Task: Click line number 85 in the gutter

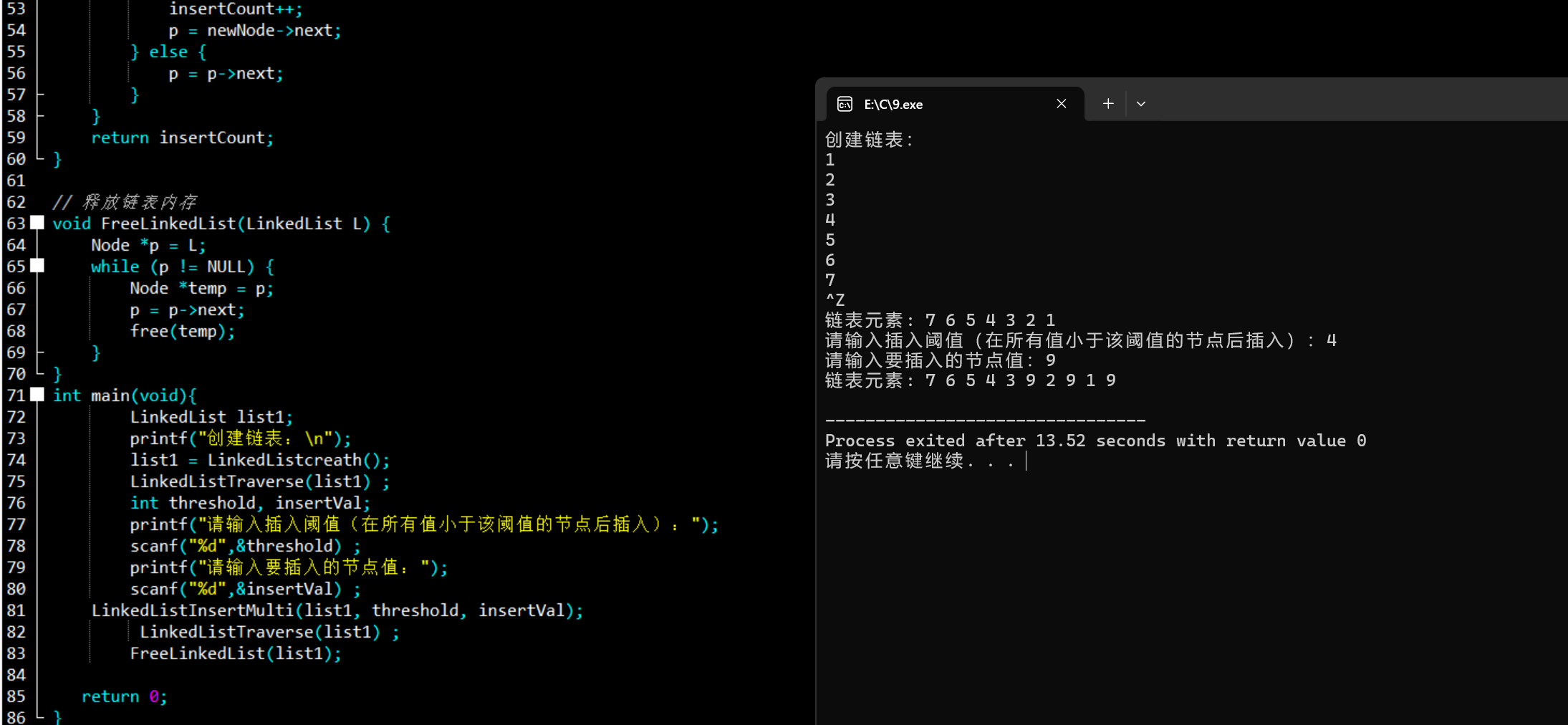Action: (x=16, y=696)
